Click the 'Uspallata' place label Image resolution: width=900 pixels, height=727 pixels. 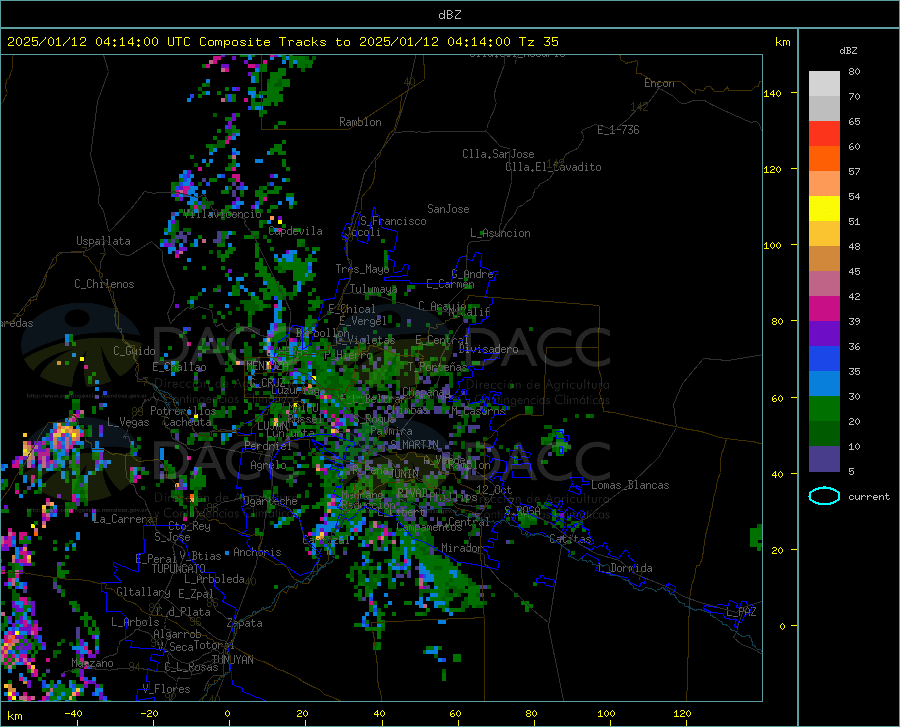(103, 241)
